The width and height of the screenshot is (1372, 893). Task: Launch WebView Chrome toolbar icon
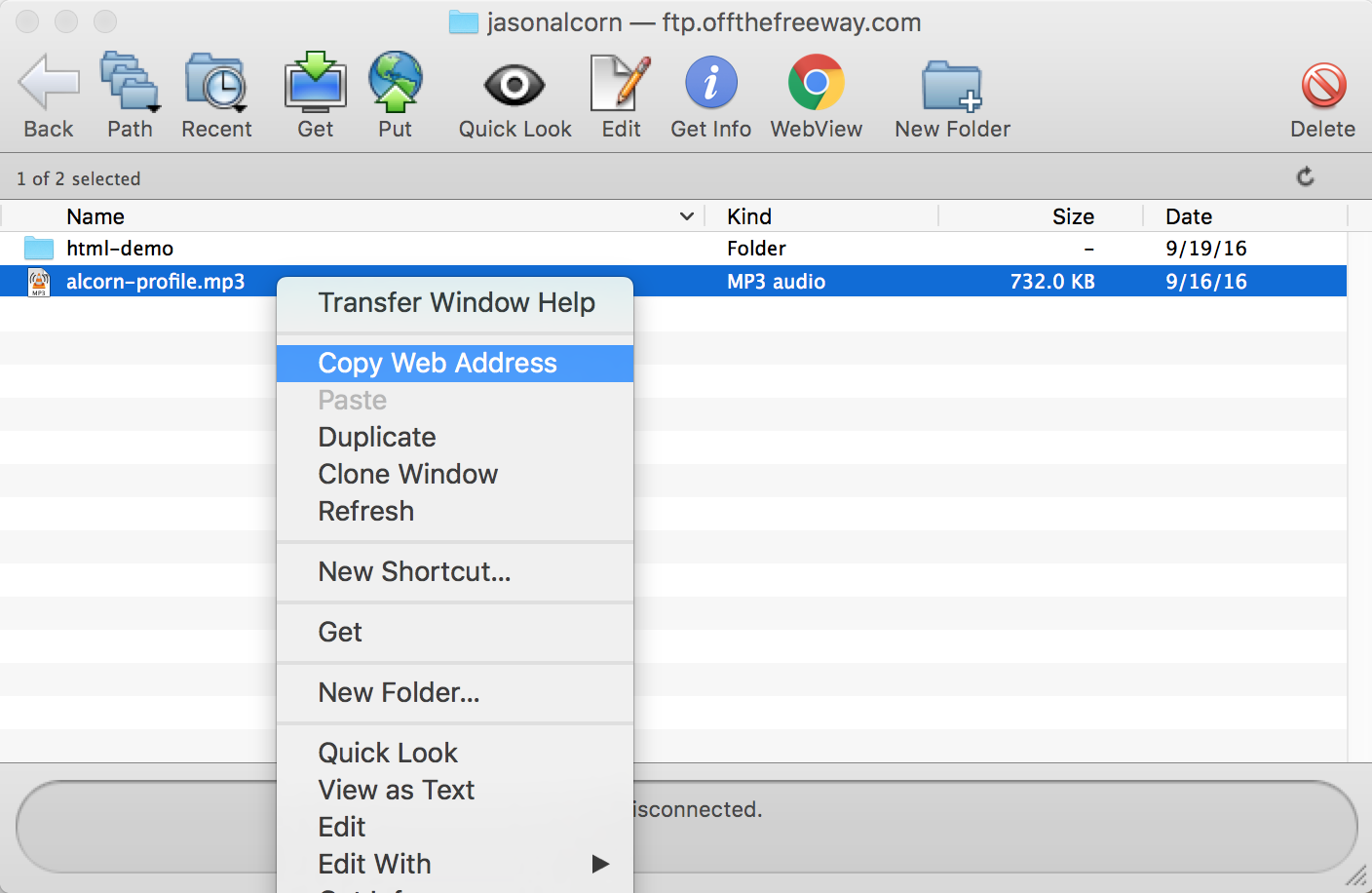817,83
